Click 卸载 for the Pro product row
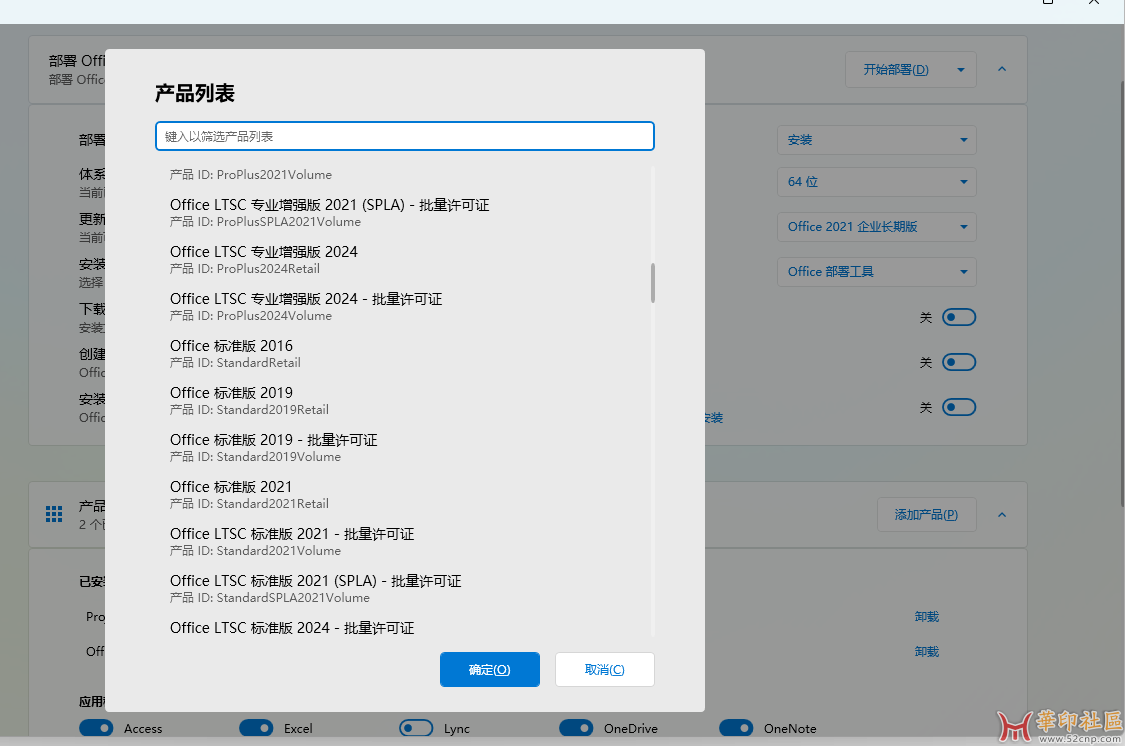The width and height of the screenshot is (1125, 746). click(x=927, y=617)
